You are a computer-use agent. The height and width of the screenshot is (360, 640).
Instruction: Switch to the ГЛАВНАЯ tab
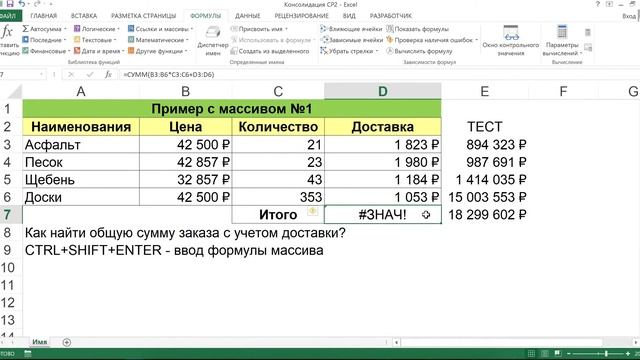point(44,16)
